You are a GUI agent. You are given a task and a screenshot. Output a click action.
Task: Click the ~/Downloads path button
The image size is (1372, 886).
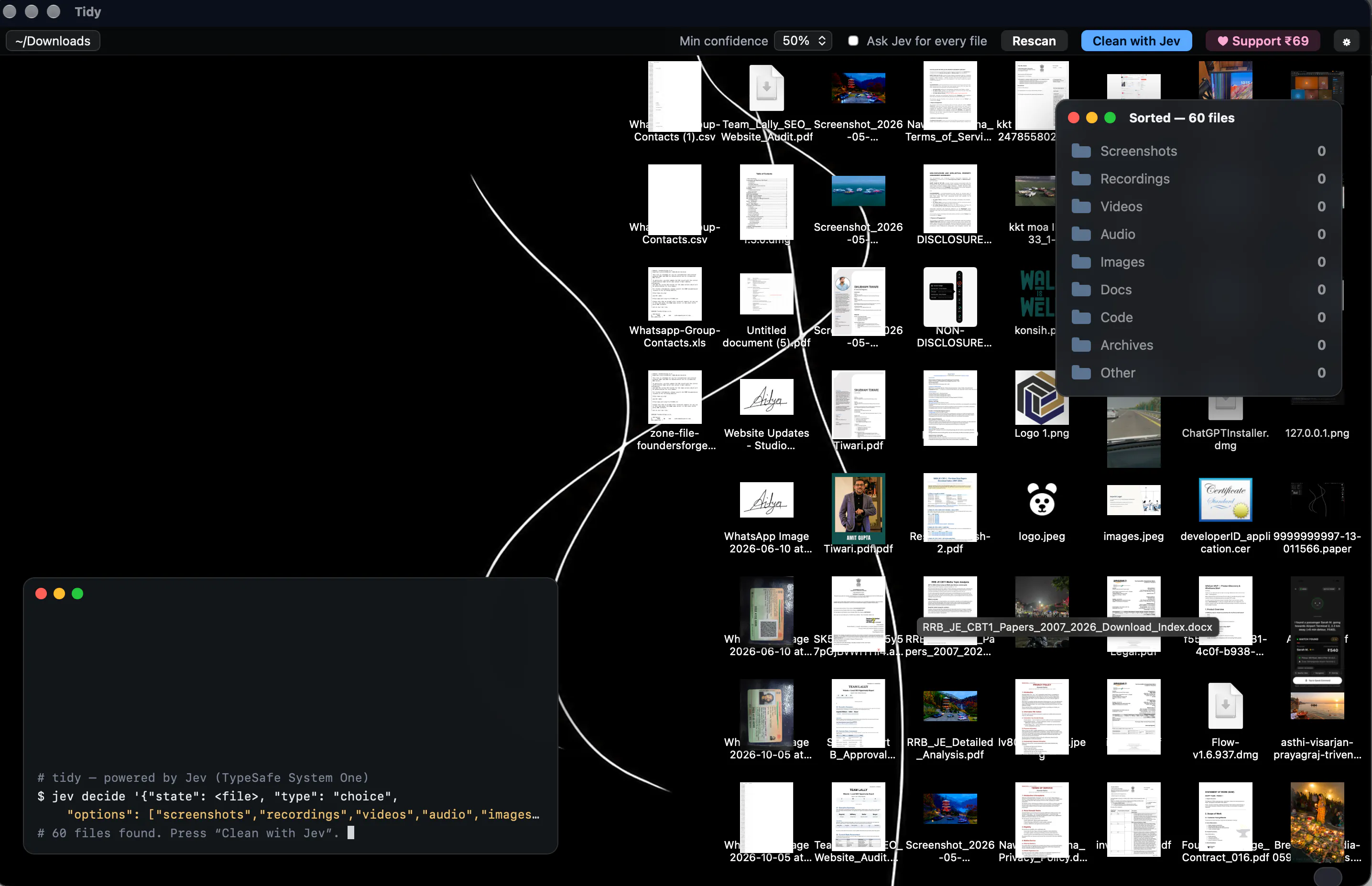[53, 41]
